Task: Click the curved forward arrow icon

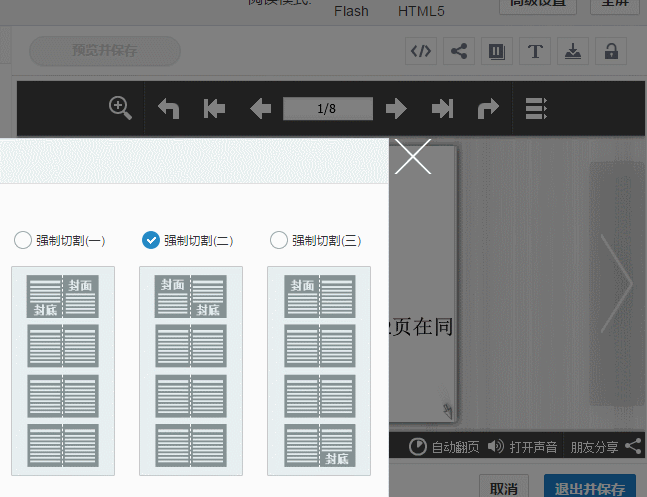Action: pyautogui.click(x=488, y=108)
